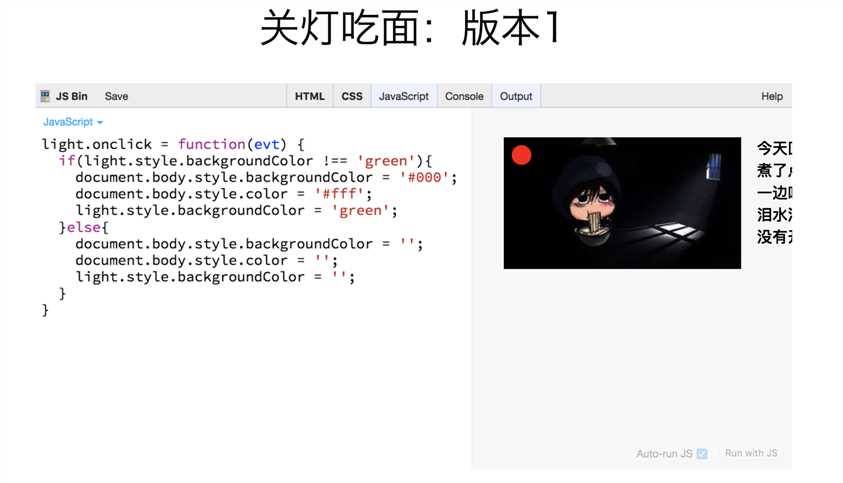
Task: Toggle the JavaScript panel tab
Action: point(404,96)
